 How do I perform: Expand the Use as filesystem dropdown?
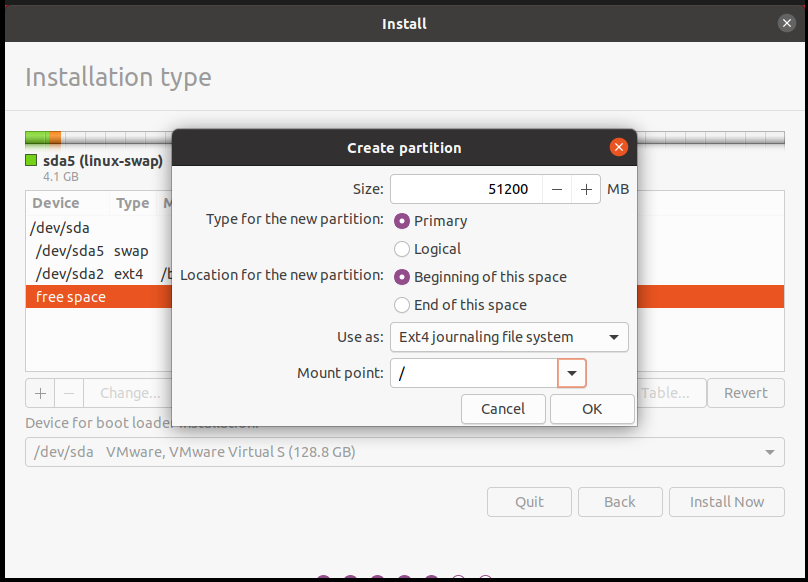(x=508, y=337)
